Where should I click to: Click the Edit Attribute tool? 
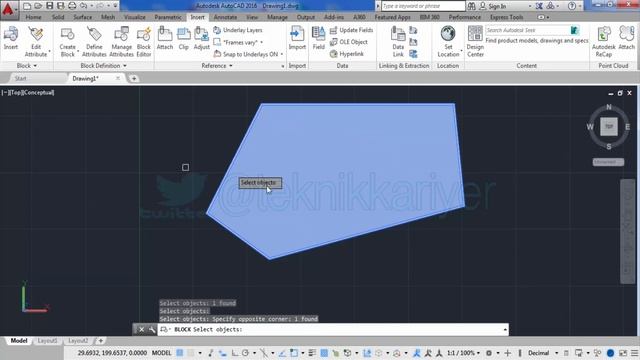point(36,42)
